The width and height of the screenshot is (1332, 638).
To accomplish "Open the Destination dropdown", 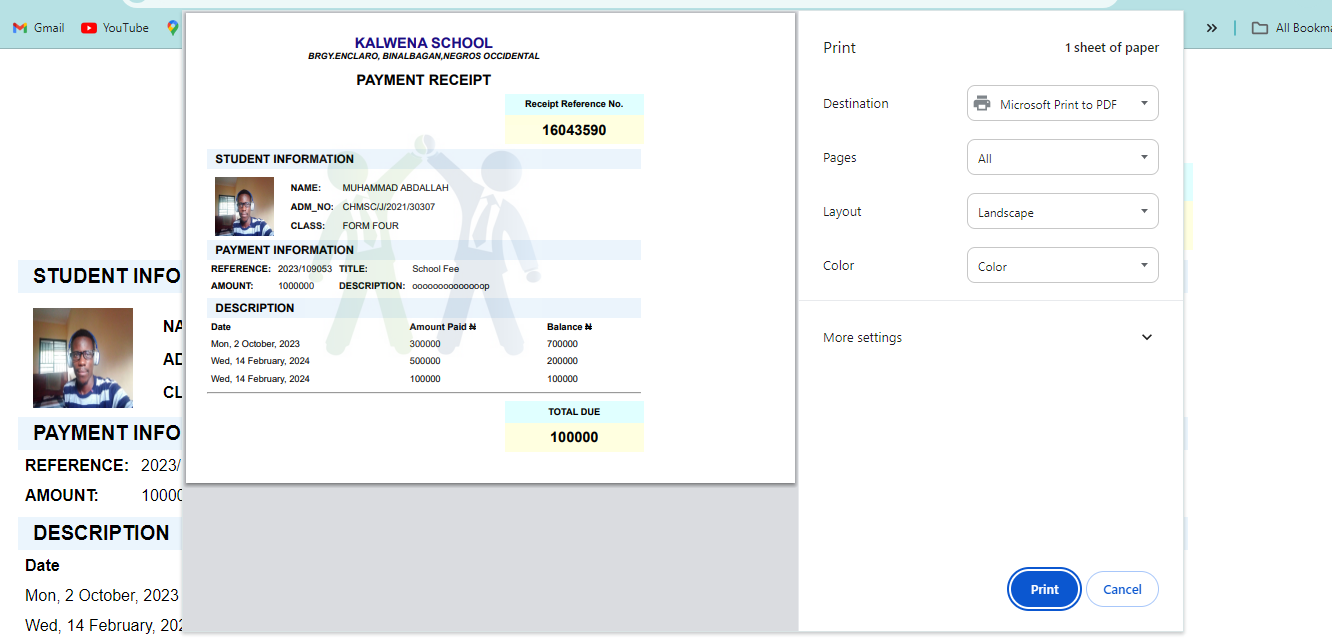I will (x=1062, y=104).
